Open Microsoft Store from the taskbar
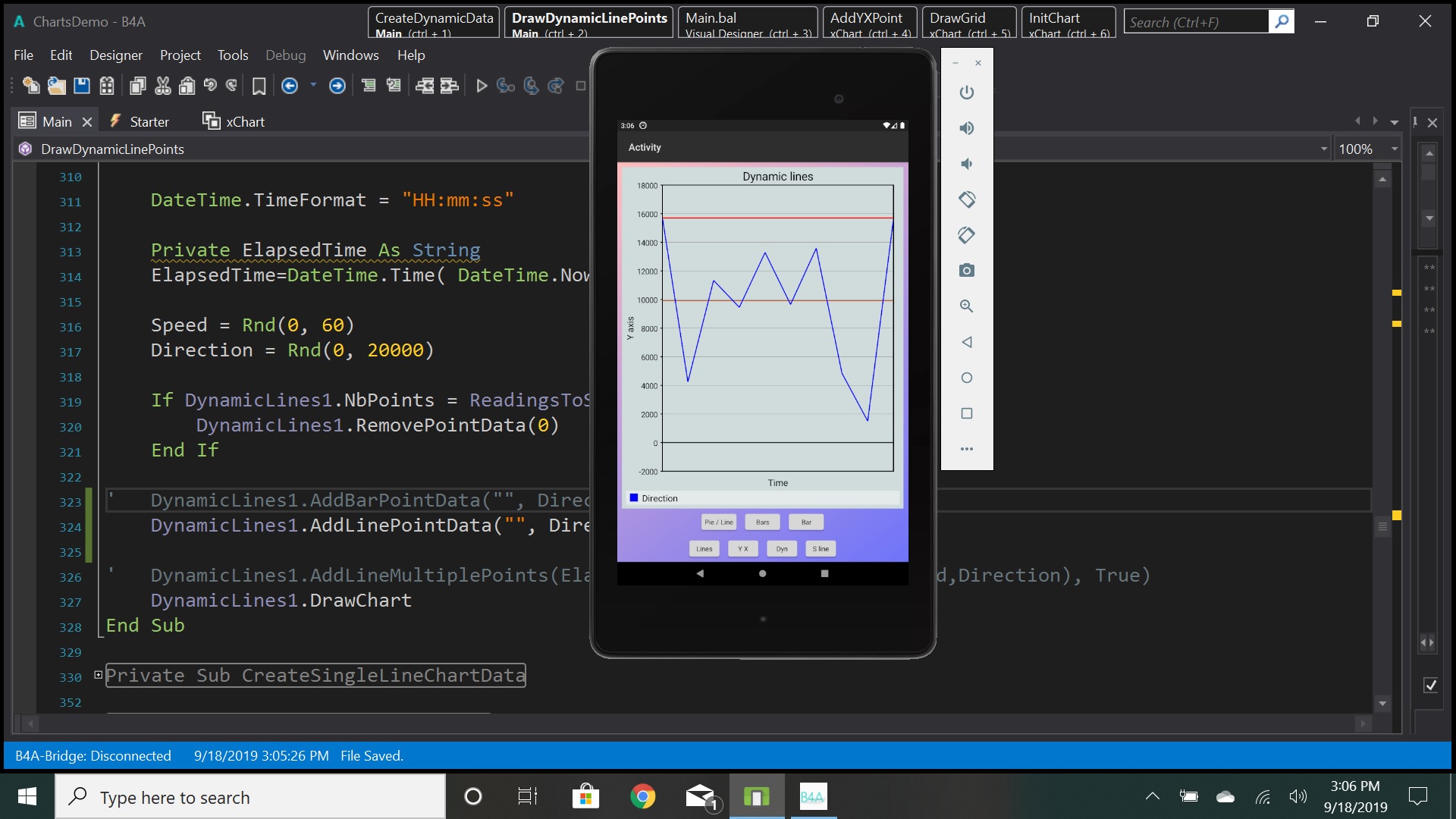The image size is (1456, 819). (x=585, y=796)
